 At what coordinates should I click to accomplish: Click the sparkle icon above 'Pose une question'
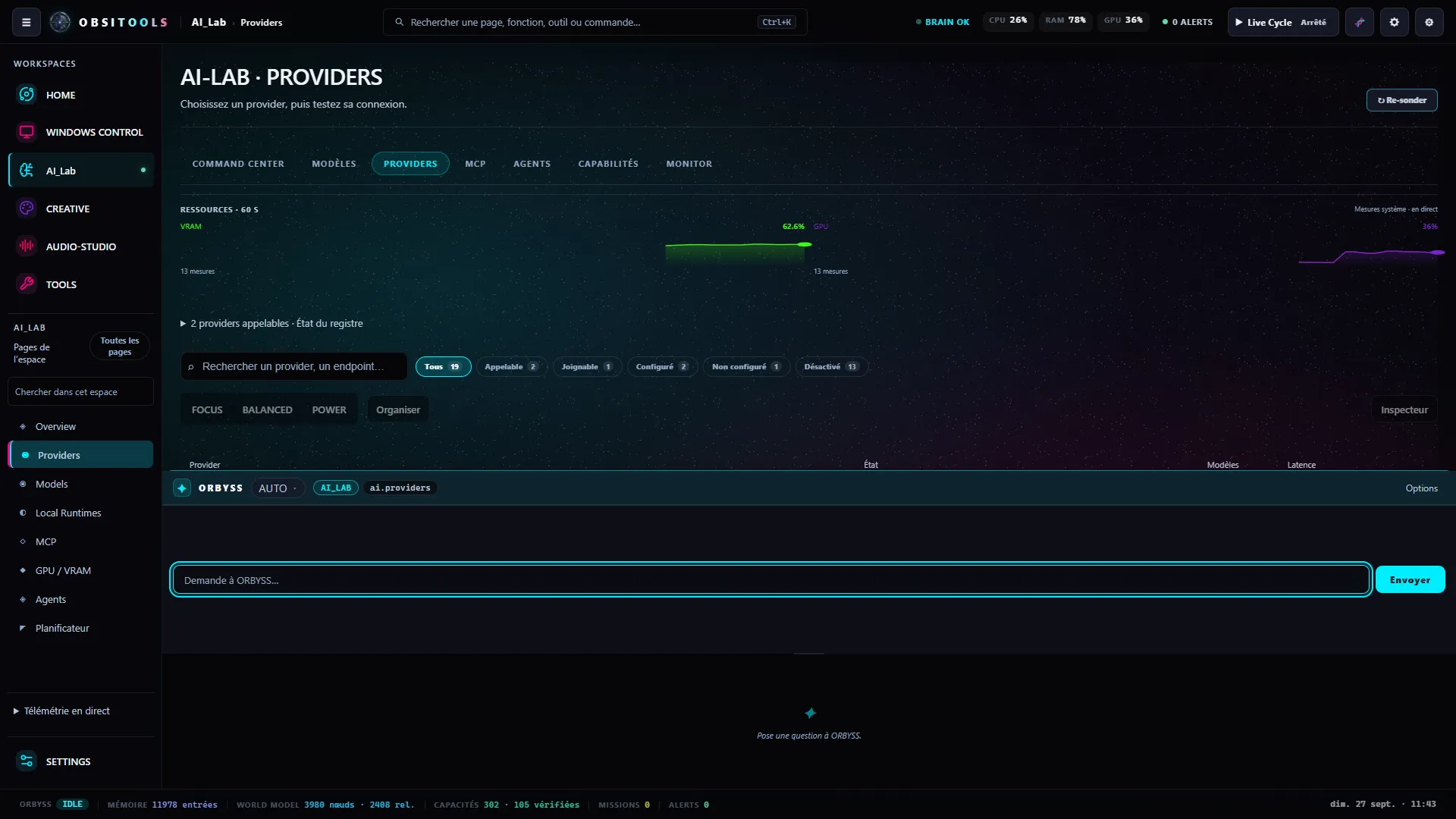810,714
